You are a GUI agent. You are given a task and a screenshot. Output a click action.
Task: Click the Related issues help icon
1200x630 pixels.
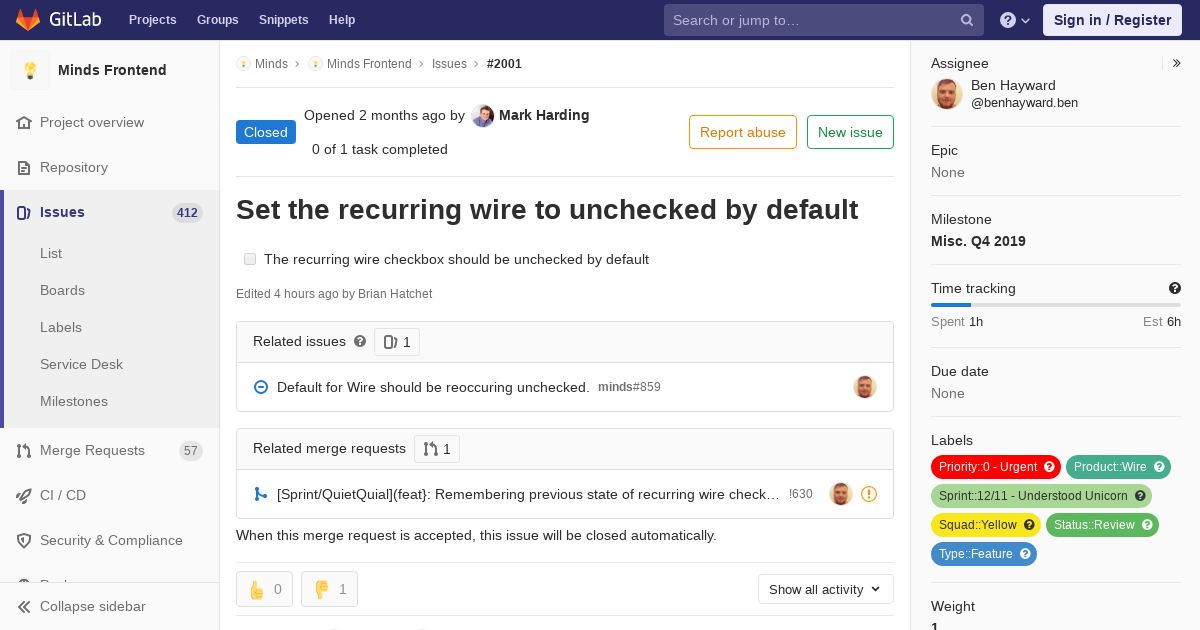point(360,341)
